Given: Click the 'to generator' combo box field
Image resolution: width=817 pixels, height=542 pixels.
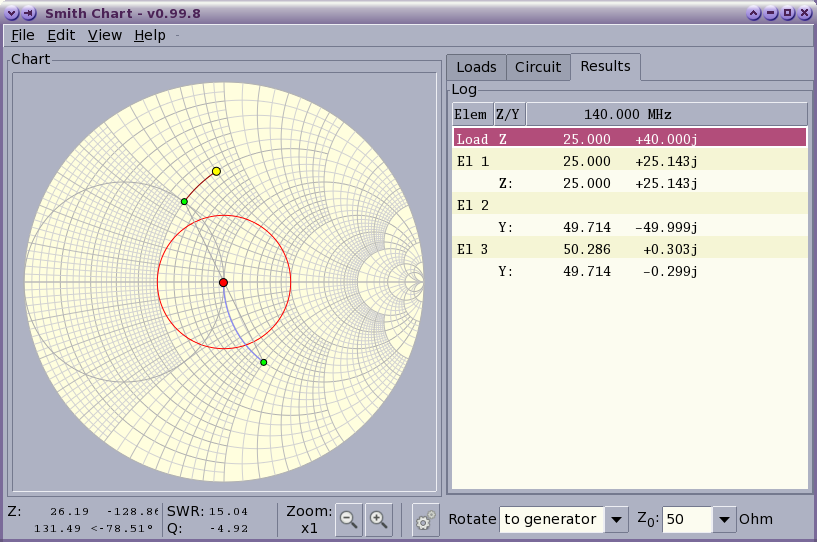Looking at the screenshot, I should (x=552, y=519).
